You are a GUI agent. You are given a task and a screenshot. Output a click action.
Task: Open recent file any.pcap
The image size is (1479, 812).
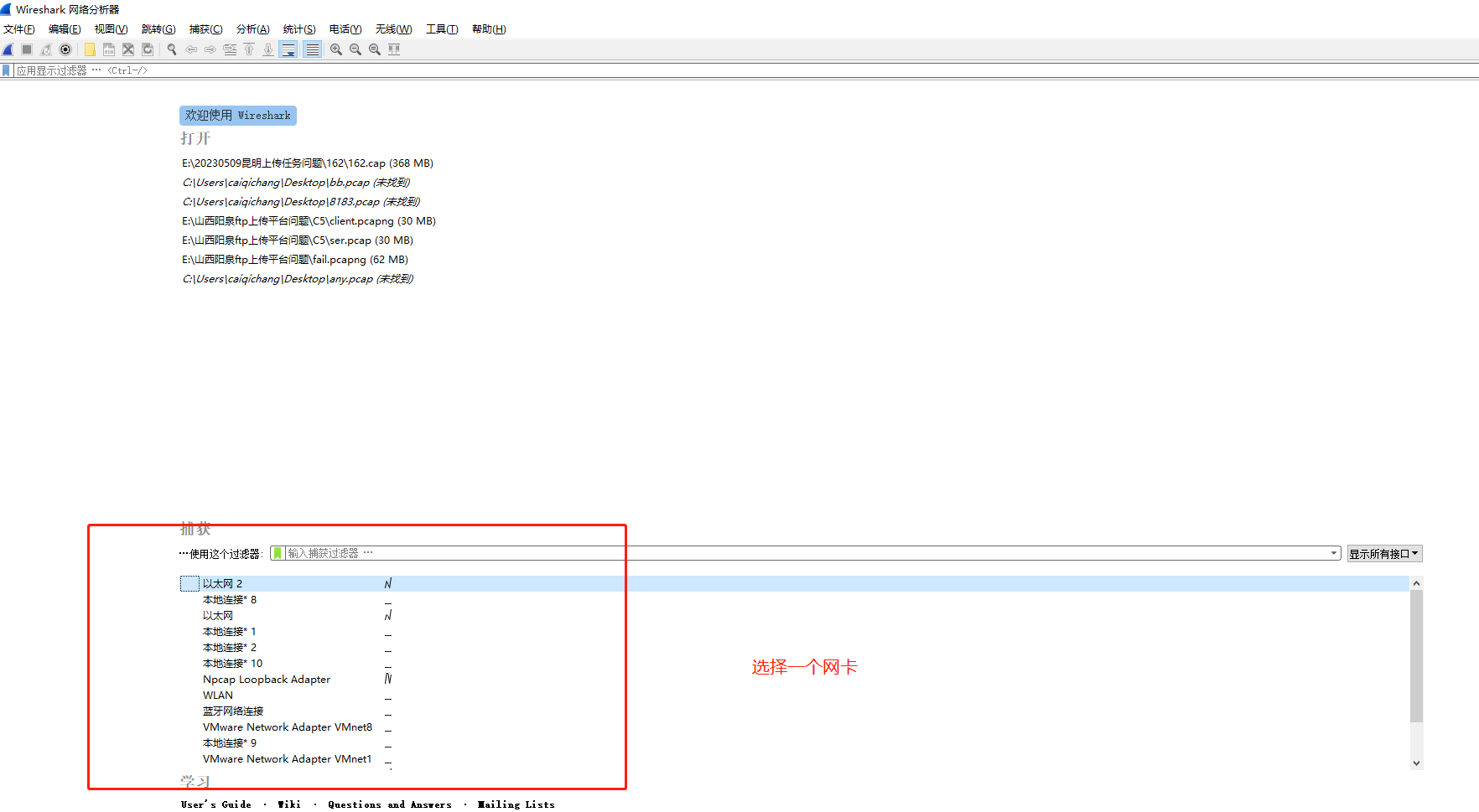point(298,279)
